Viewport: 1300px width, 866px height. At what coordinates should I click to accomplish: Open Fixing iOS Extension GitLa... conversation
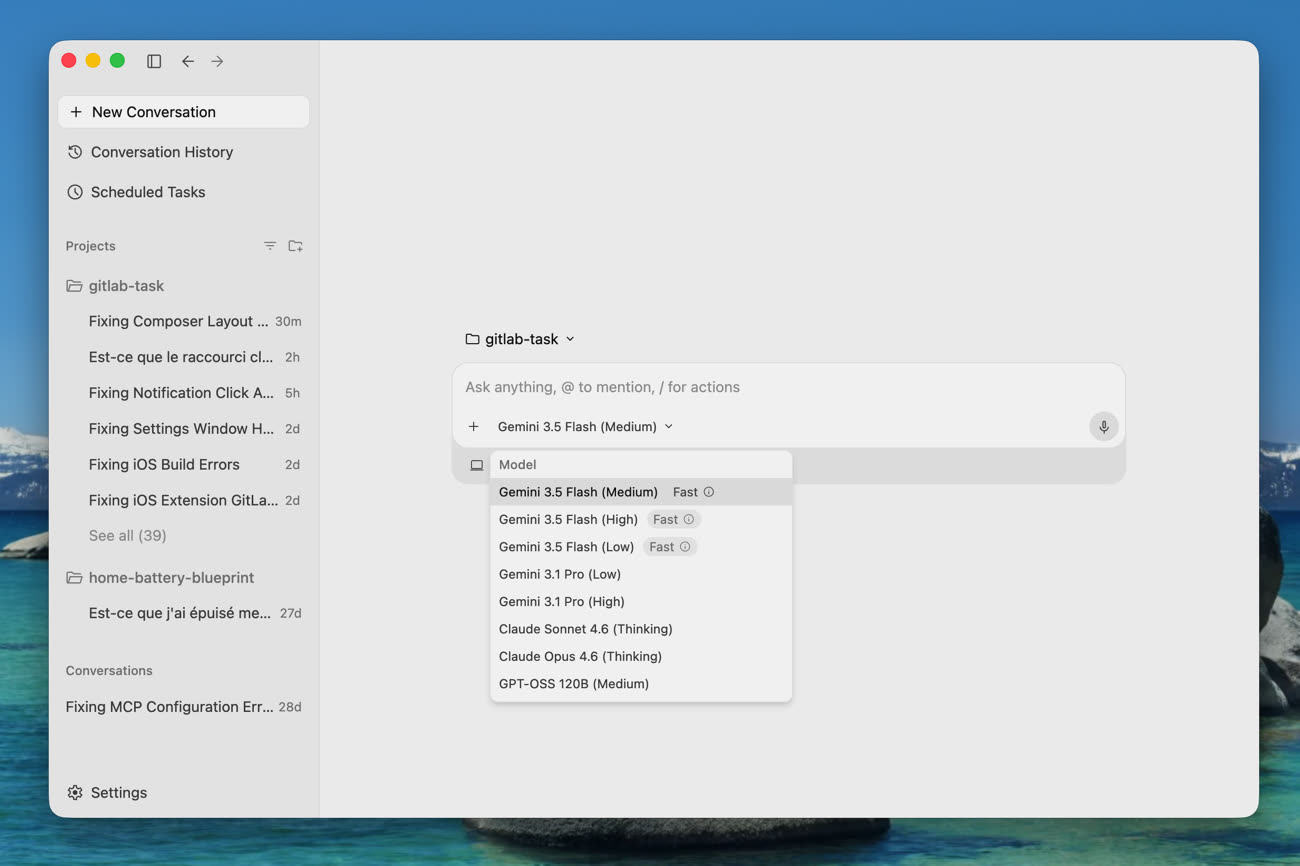[184, 500]
